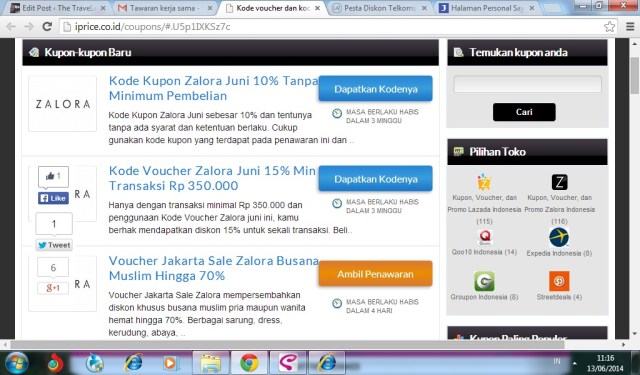Screen dimensions: 640x375
Task: Open the first Internet Explorer taskbar icon
Action: [133, 363]
